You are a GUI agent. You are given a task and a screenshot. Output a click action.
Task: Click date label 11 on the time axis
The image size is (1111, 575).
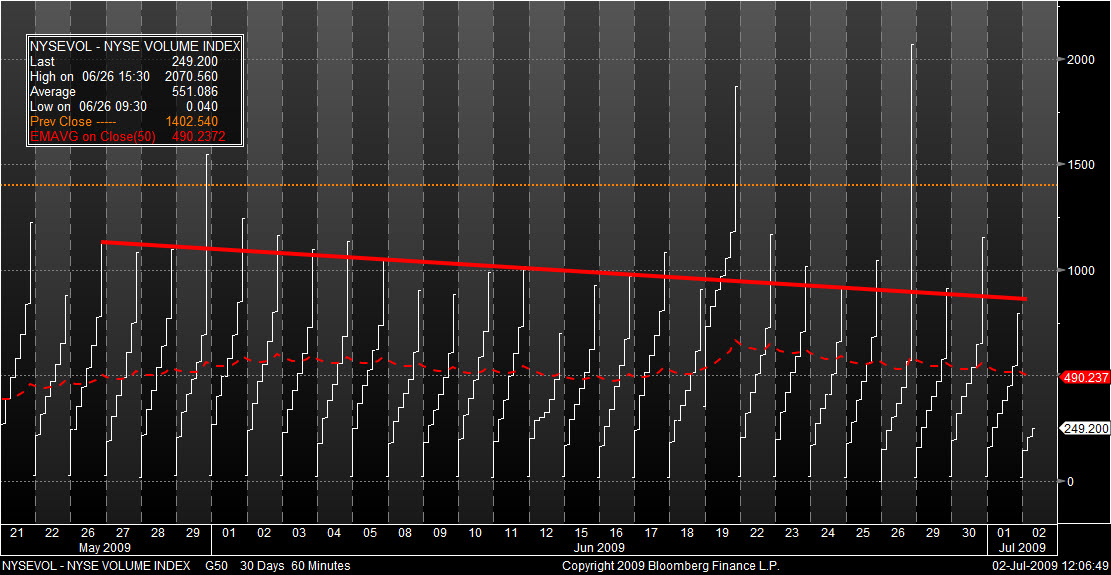[510, 532]
